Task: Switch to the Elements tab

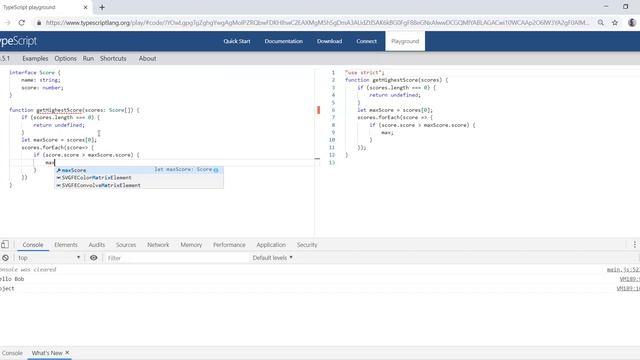Action: [66, 244]
